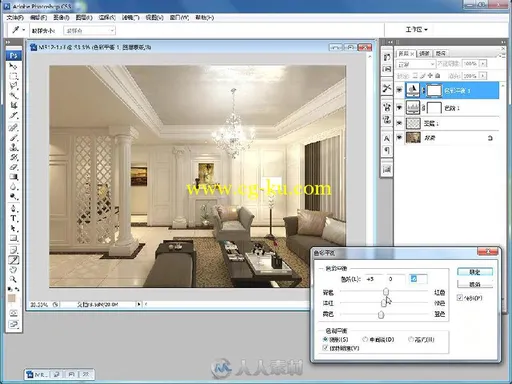Select the Zoom tool

13,279
